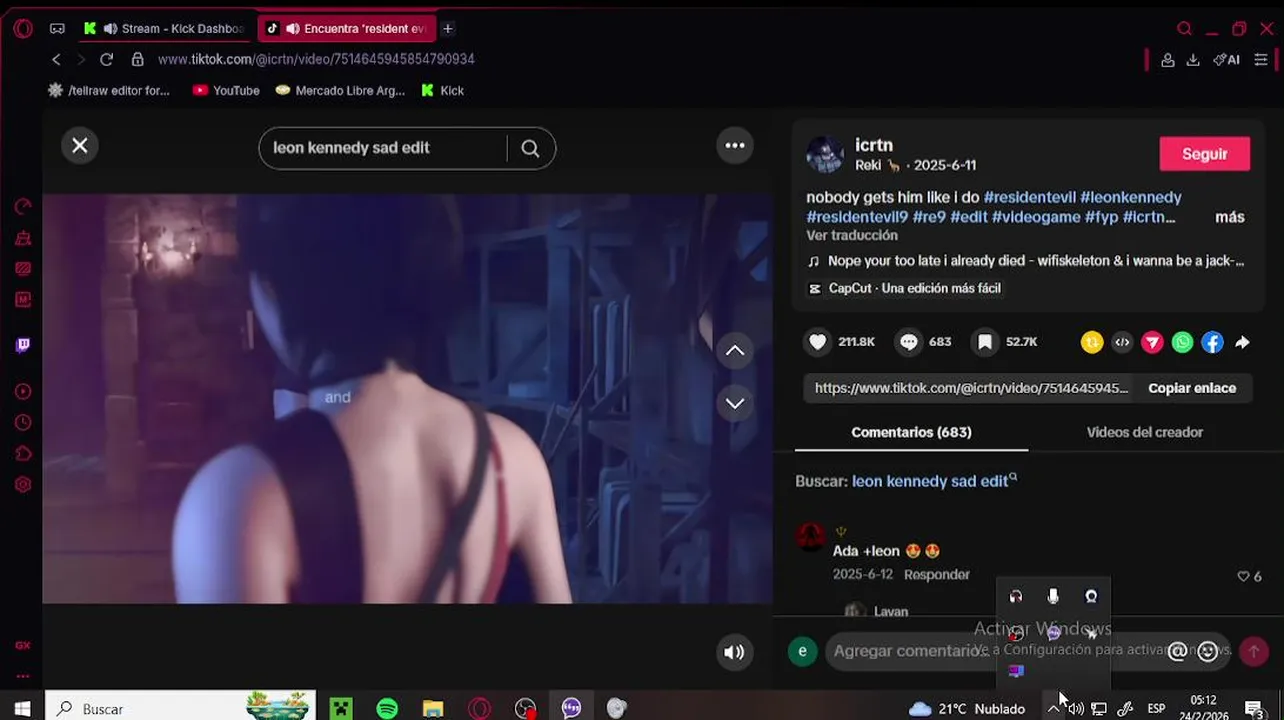Click the taskbar volume speaker icon
This screenshot has height=720, width=1284.
[1075, 709]
